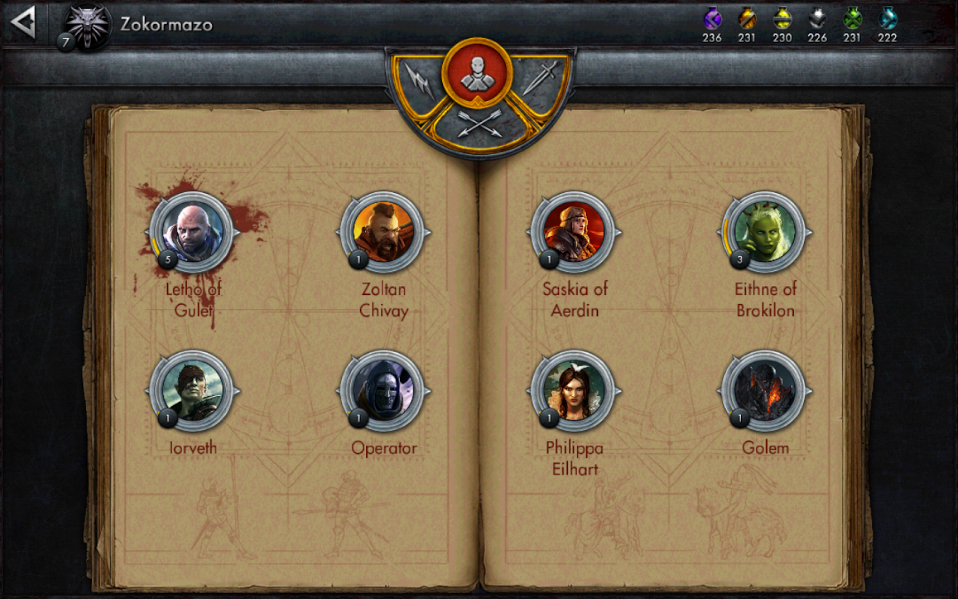Choose Saskia of Aerdin portrait

(x=574, y=232)
